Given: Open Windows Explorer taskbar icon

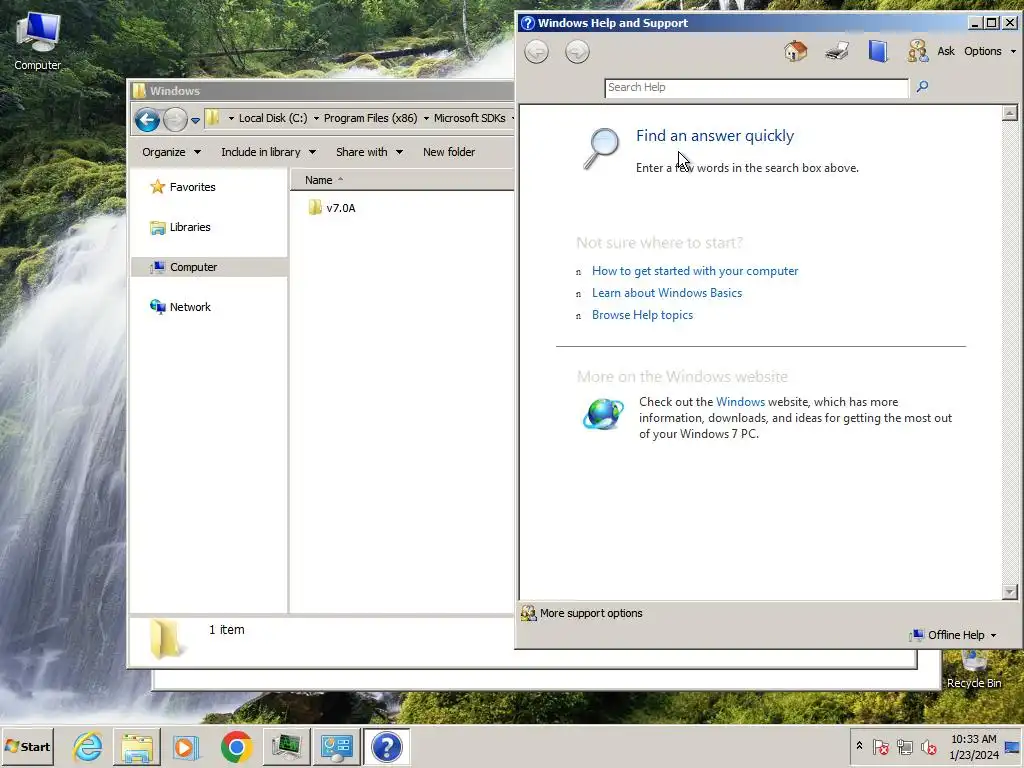Looking at the screenshot, I should pyautogui.click(x=136, y=746).
